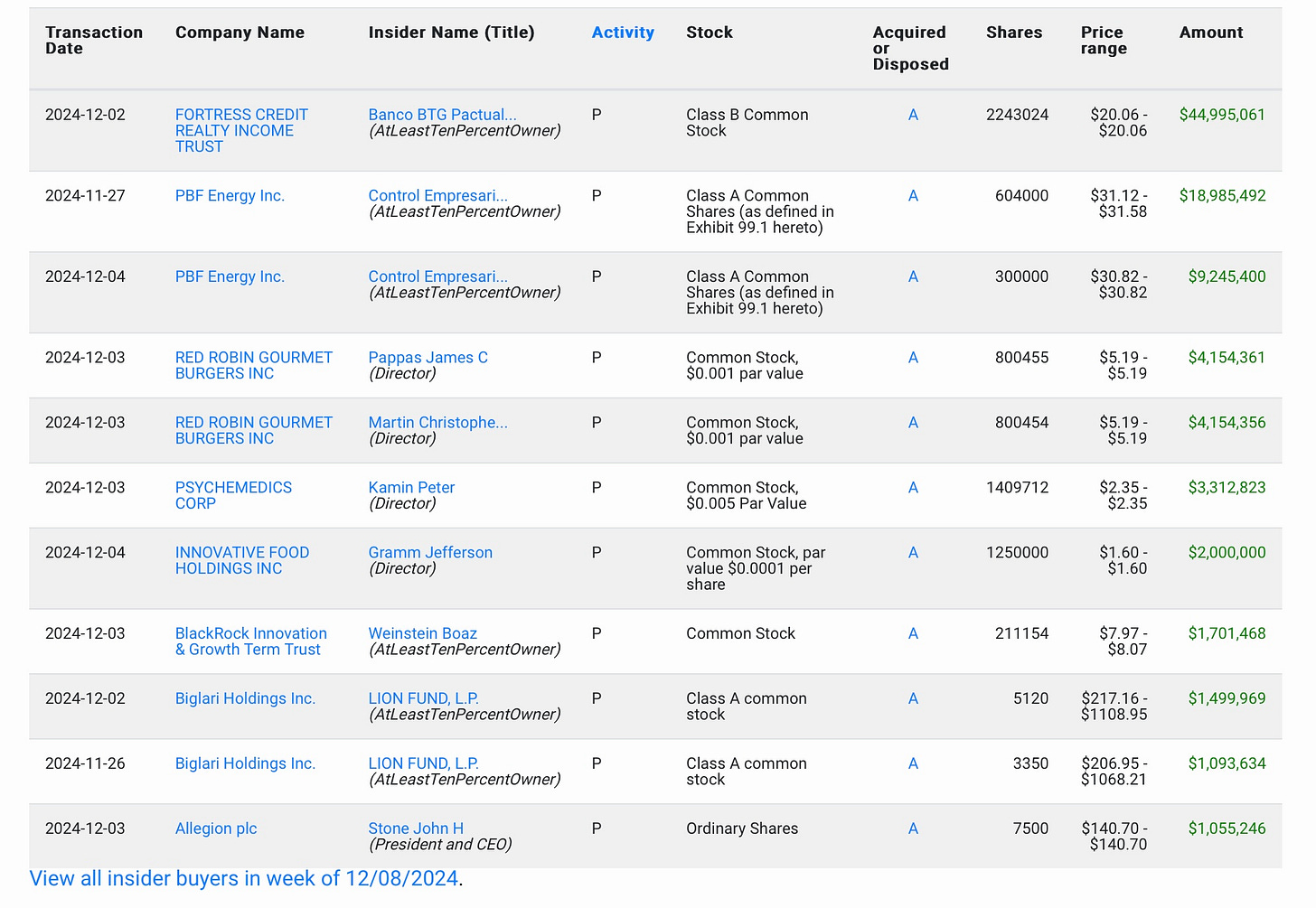1316x908 pixels.
Task: Click the 'A' link in Martin Christophe row
Action: point(913,423)
